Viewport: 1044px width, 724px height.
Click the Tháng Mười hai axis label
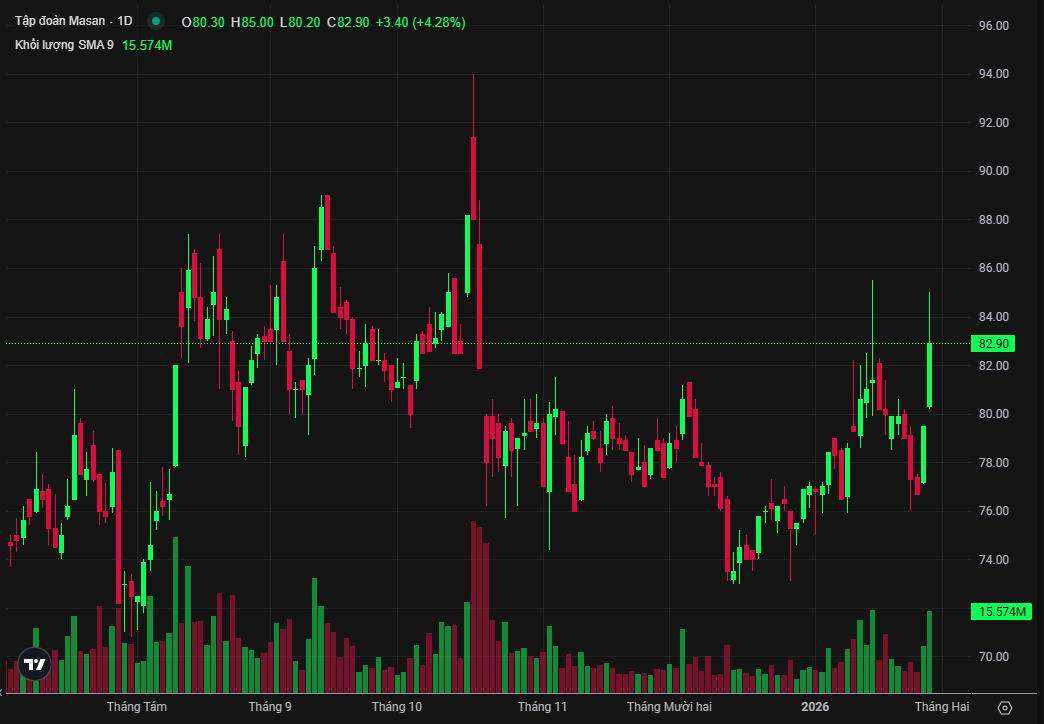(x=669, y=707)
